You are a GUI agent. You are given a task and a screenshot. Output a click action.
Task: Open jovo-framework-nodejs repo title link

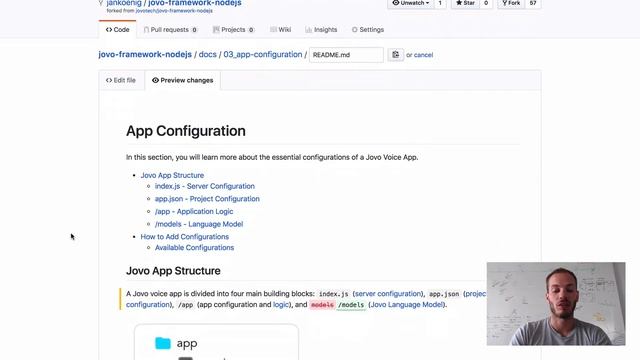tap(195, 3)
